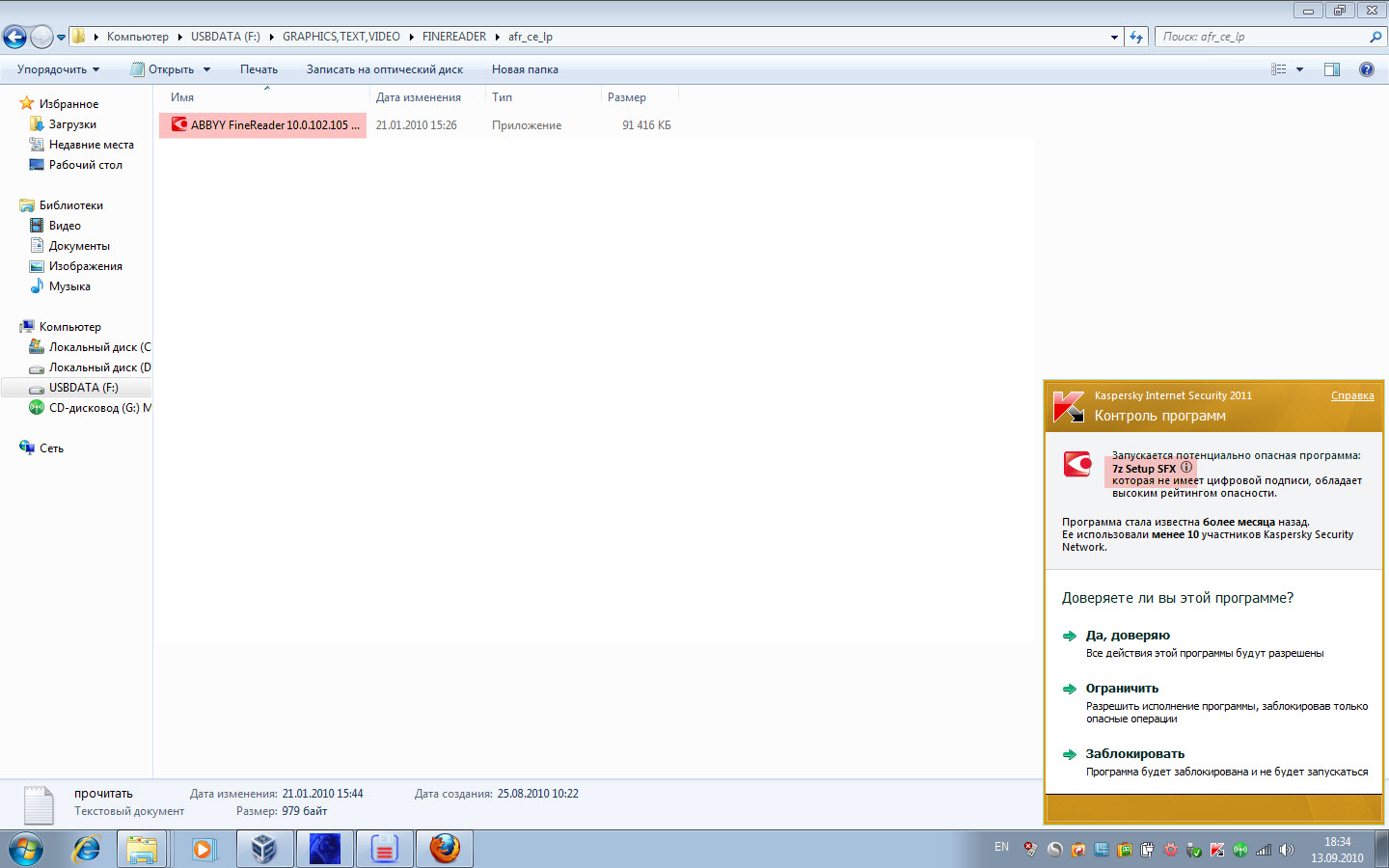1389x868 pixels.
Task: Create a folder with Новая папка
Action: pos(525,69)
